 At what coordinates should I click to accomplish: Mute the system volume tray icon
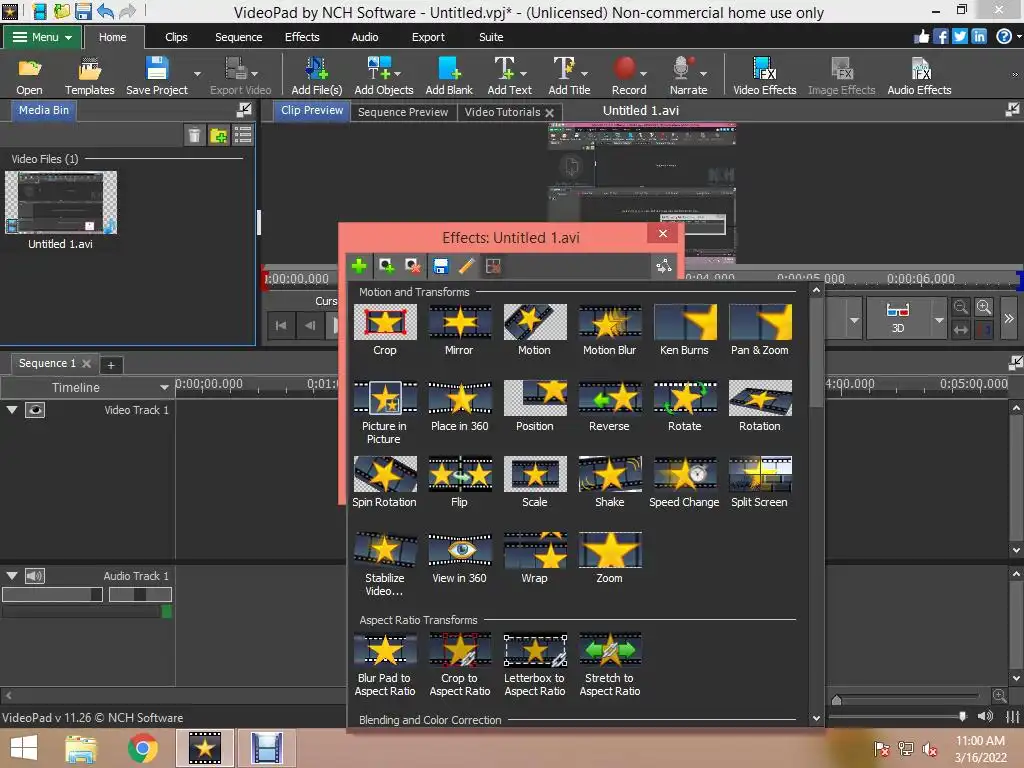(929, 749)
